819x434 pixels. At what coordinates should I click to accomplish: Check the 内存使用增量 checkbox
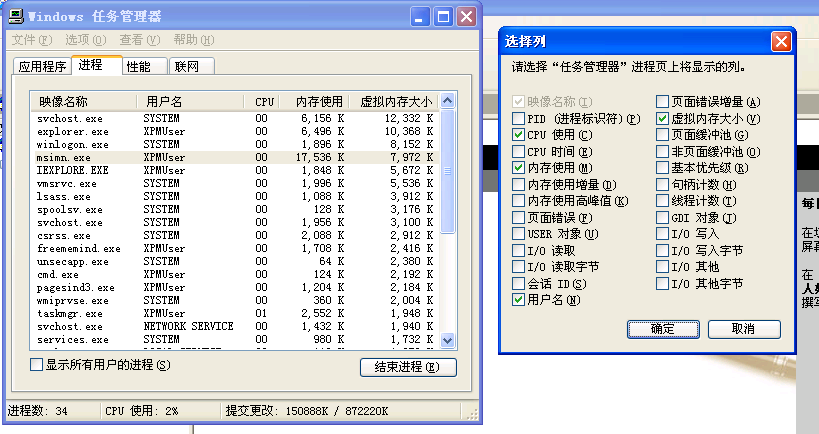click(x=518, y=184)
